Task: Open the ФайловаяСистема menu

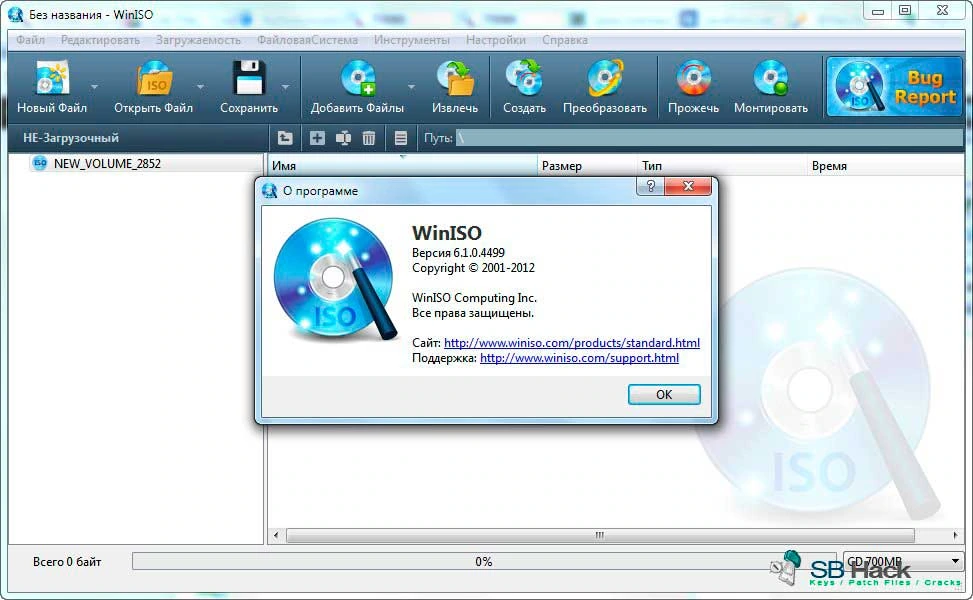Action: click(x=307, y=40)
